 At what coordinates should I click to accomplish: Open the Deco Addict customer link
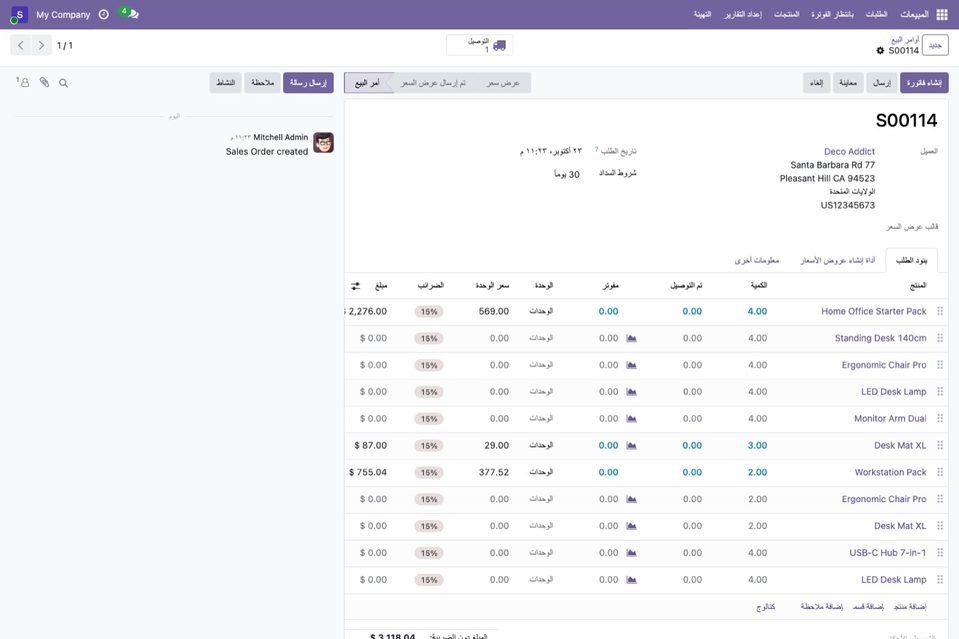(849, 152)
